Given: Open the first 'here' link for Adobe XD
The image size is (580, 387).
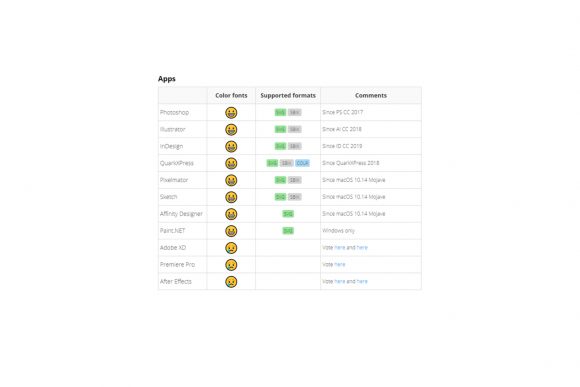Looking at the screenshot, I should [340, 248].
